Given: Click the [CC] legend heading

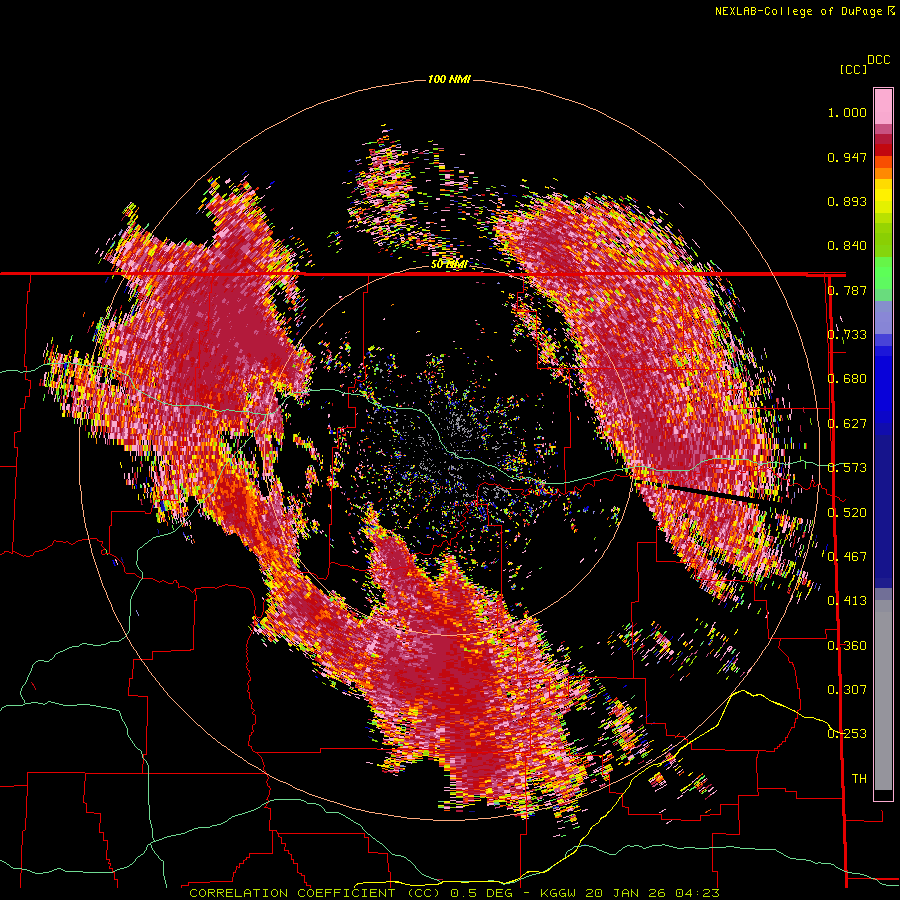Looking at the screenshot, I should (x=853, y=69).
